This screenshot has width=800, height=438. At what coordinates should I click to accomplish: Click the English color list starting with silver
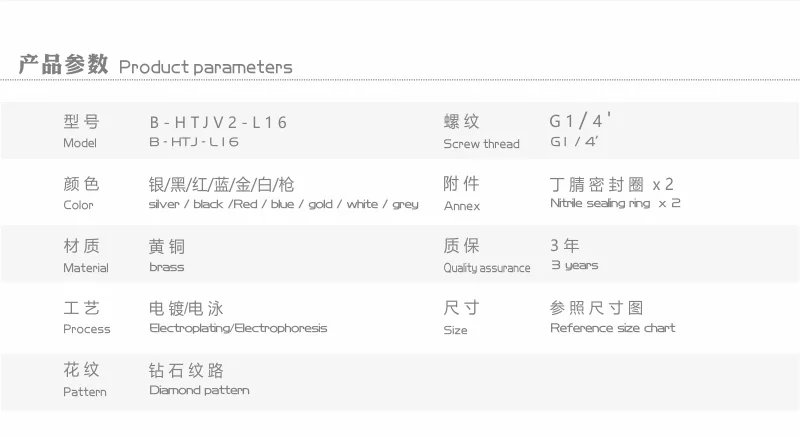pyautogui.click(x=283, y=204)
